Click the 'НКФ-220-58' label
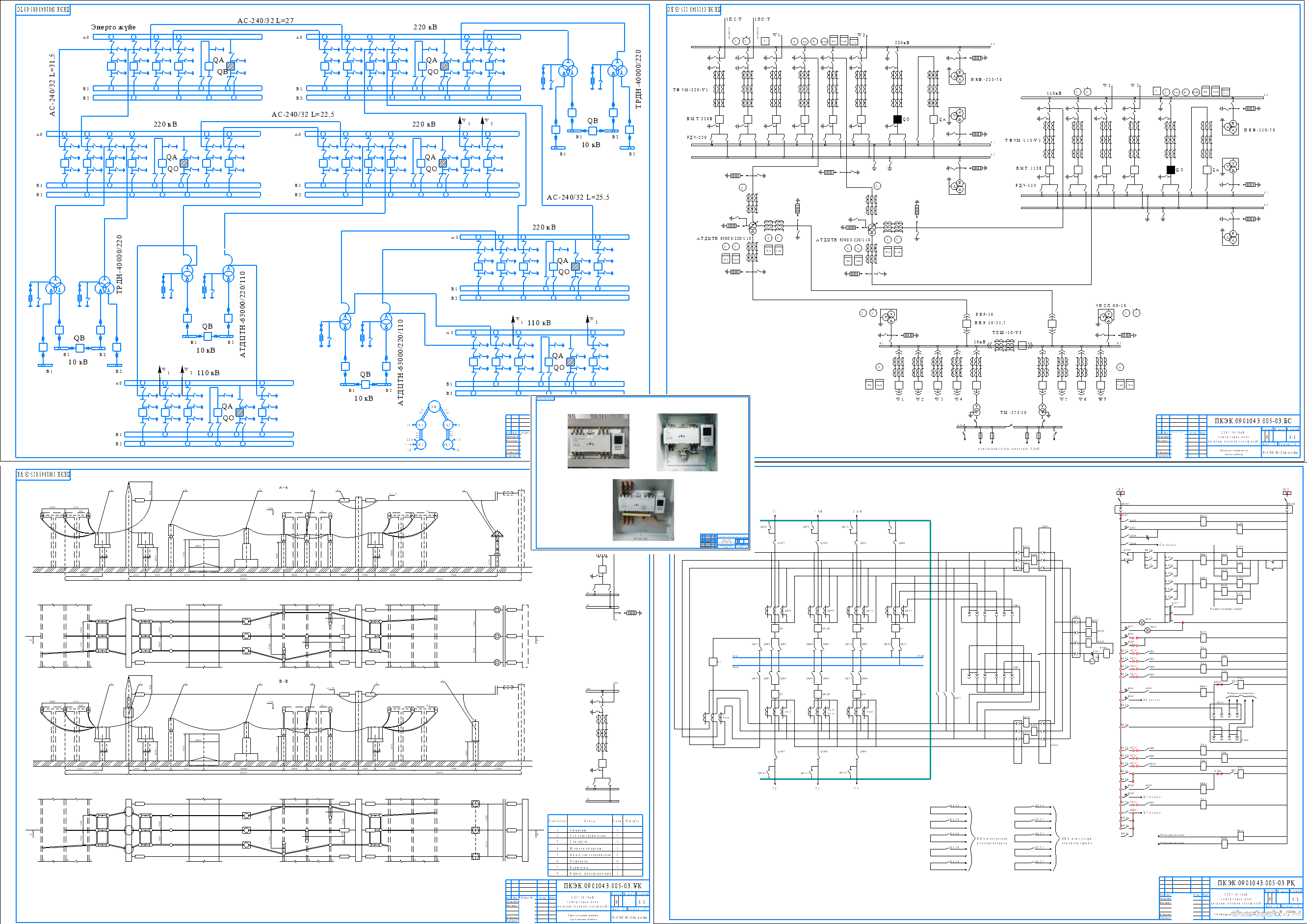The height and width of the screenshot is (924, 1307). click(x=986, y=79)
